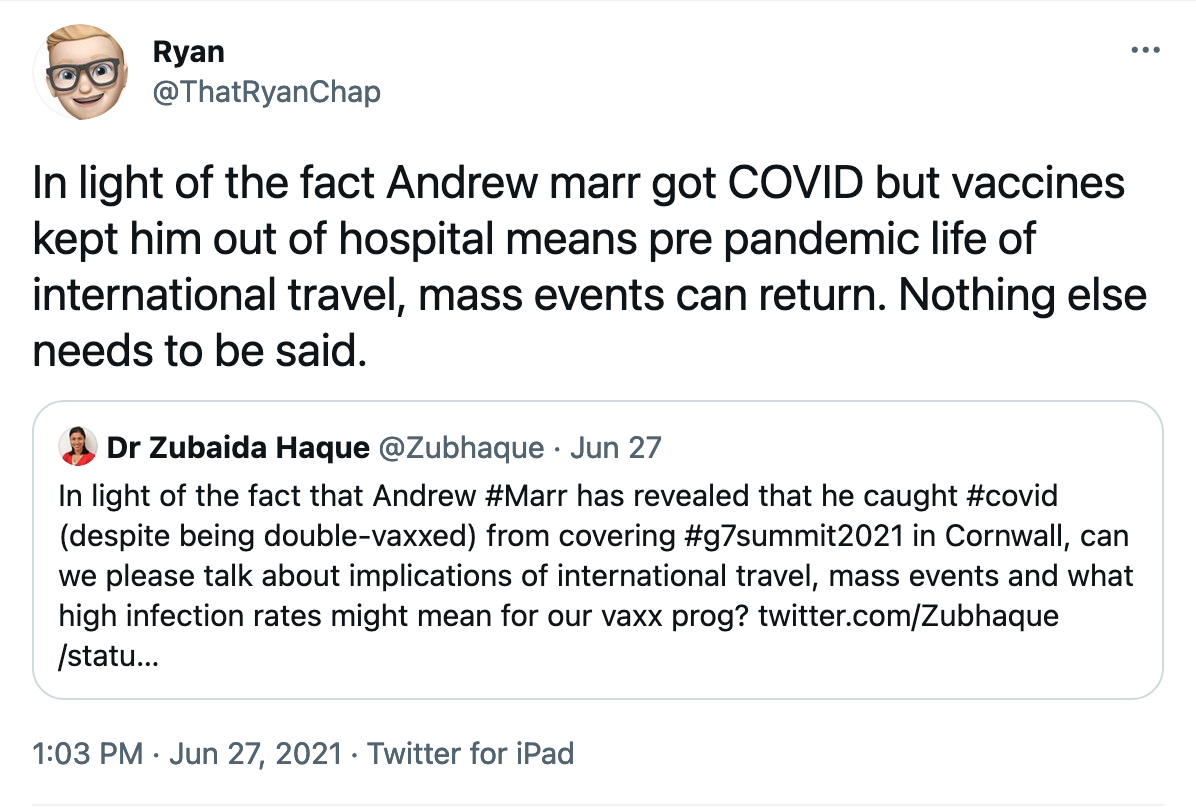
Task: Open Ryan's profile via display name
Action: (x=188, y=52)
